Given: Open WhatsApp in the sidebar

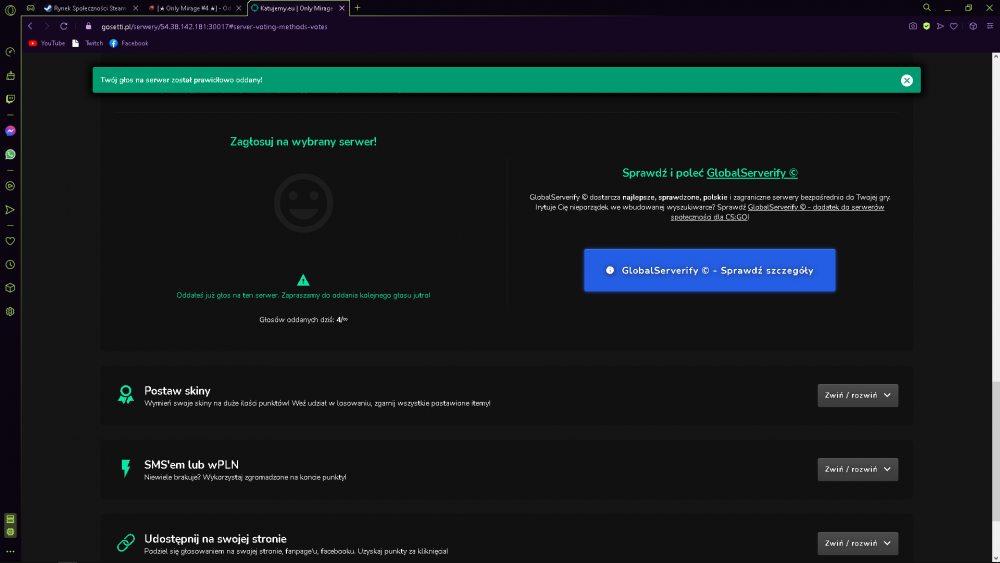Looking at the screenshot, I should click(10, 154).
